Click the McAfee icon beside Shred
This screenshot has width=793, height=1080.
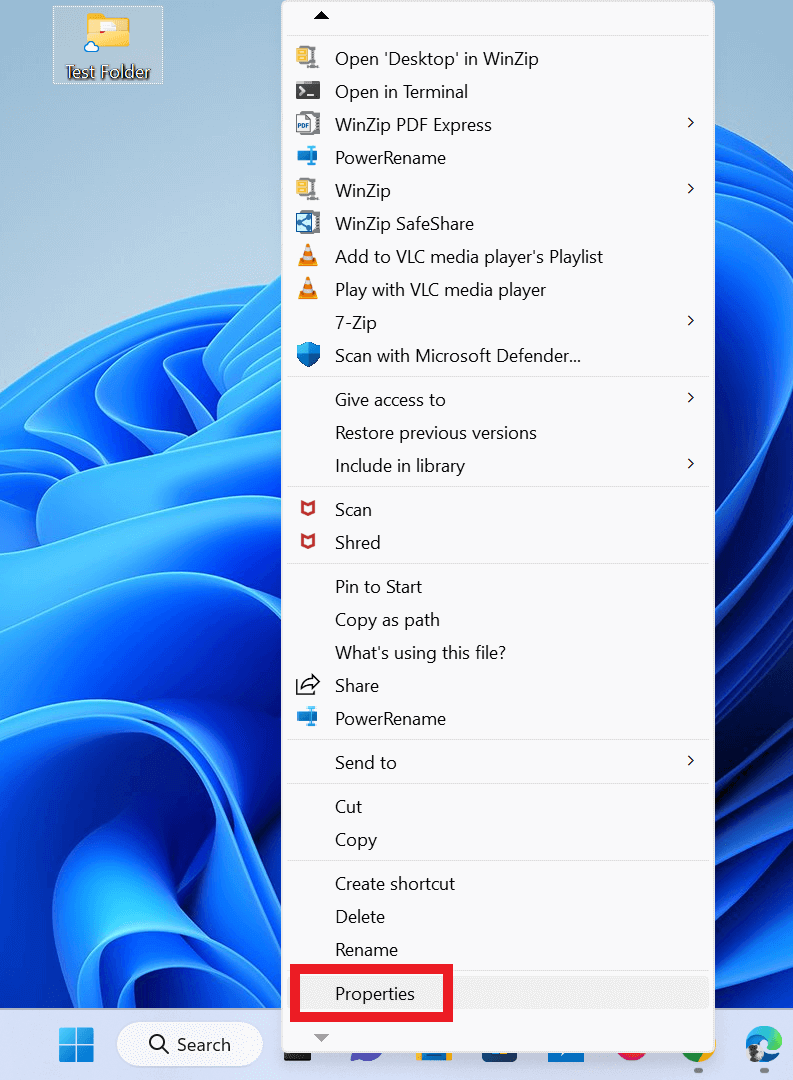[x=308, y=541]
